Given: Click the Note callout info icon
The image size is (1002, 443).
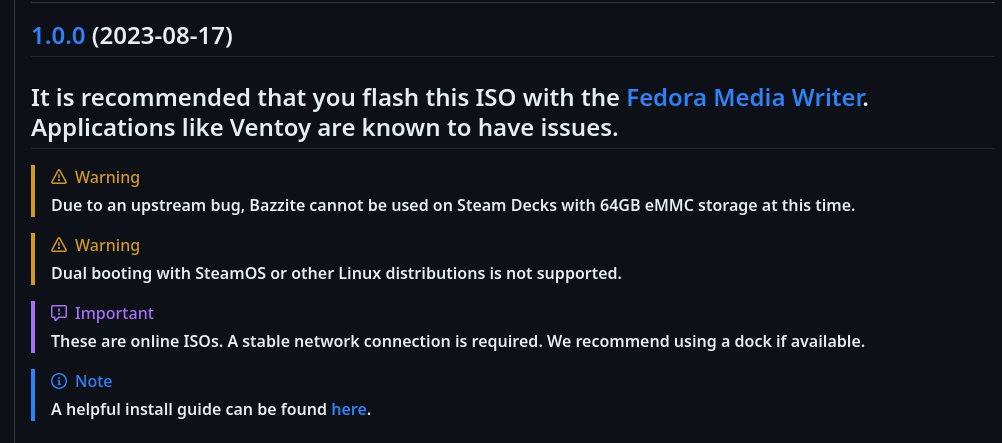Looking at the screenshot, I should (59, 382).
